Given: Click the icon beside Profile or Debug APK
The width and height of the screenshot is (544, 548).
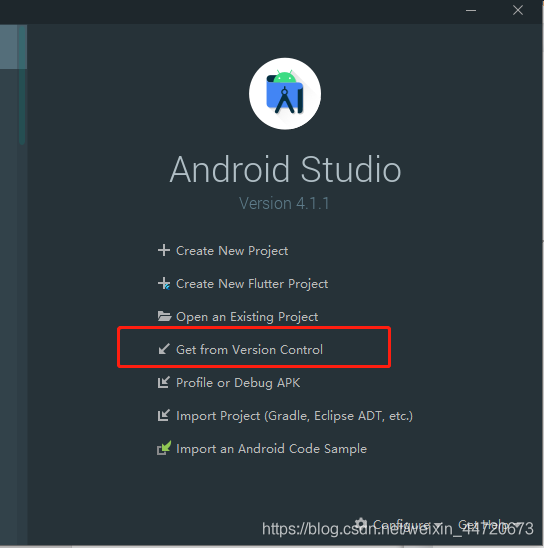Looking at the screenshot, I should (x=164, y=382).
